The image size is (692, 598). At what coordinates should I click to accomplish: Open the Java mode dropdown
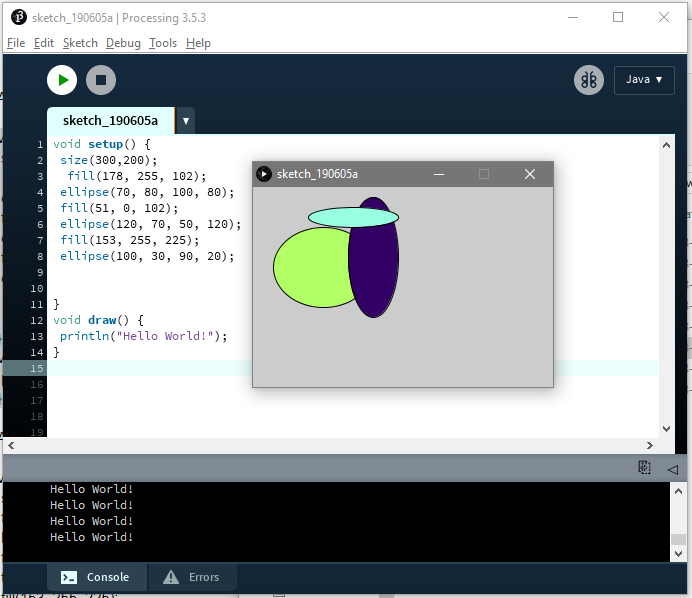pyautogui.click(x=644, y=80)
